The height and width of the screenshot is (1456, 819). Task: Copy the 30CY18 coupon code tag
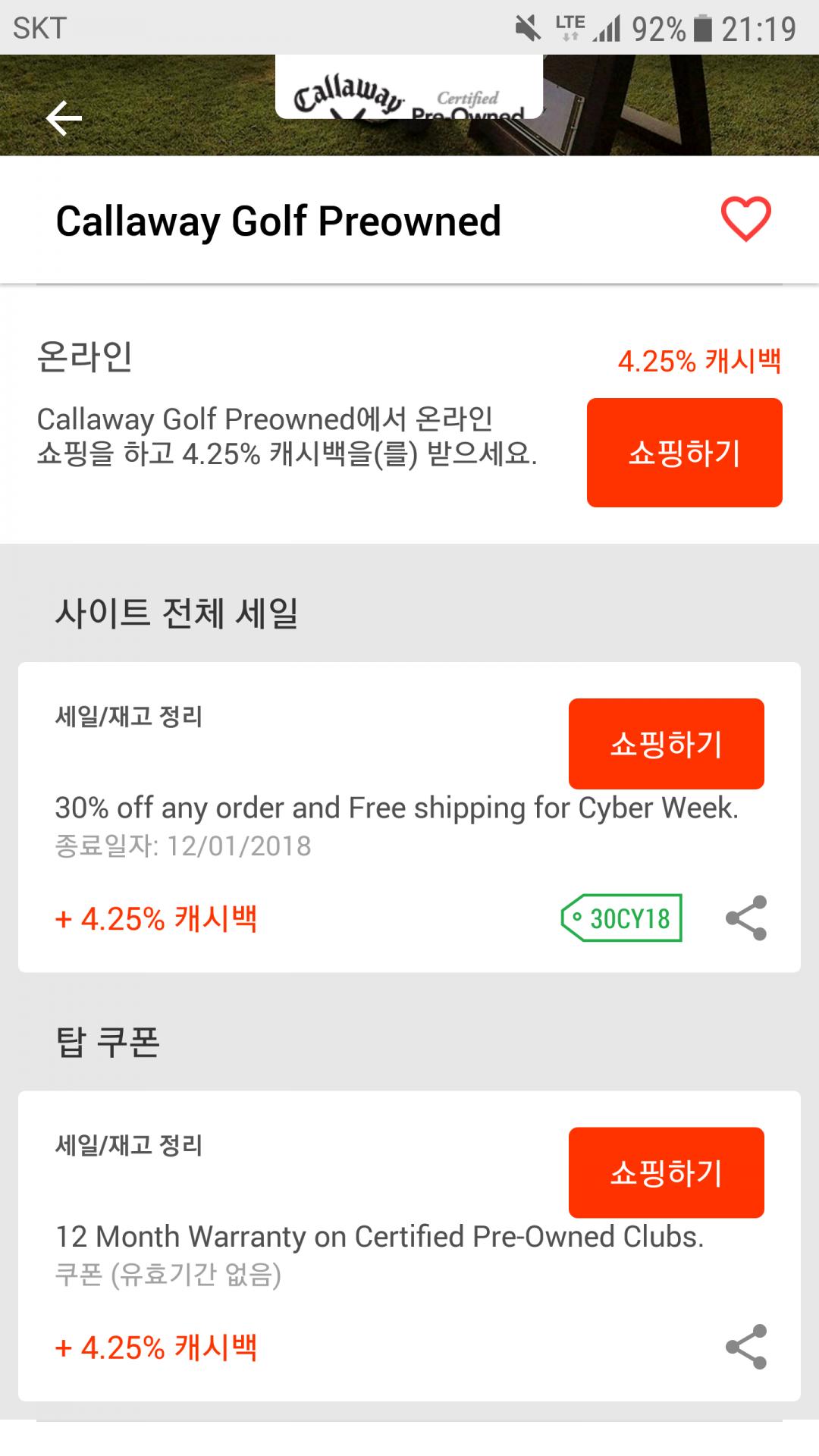[x=622, y=918]
